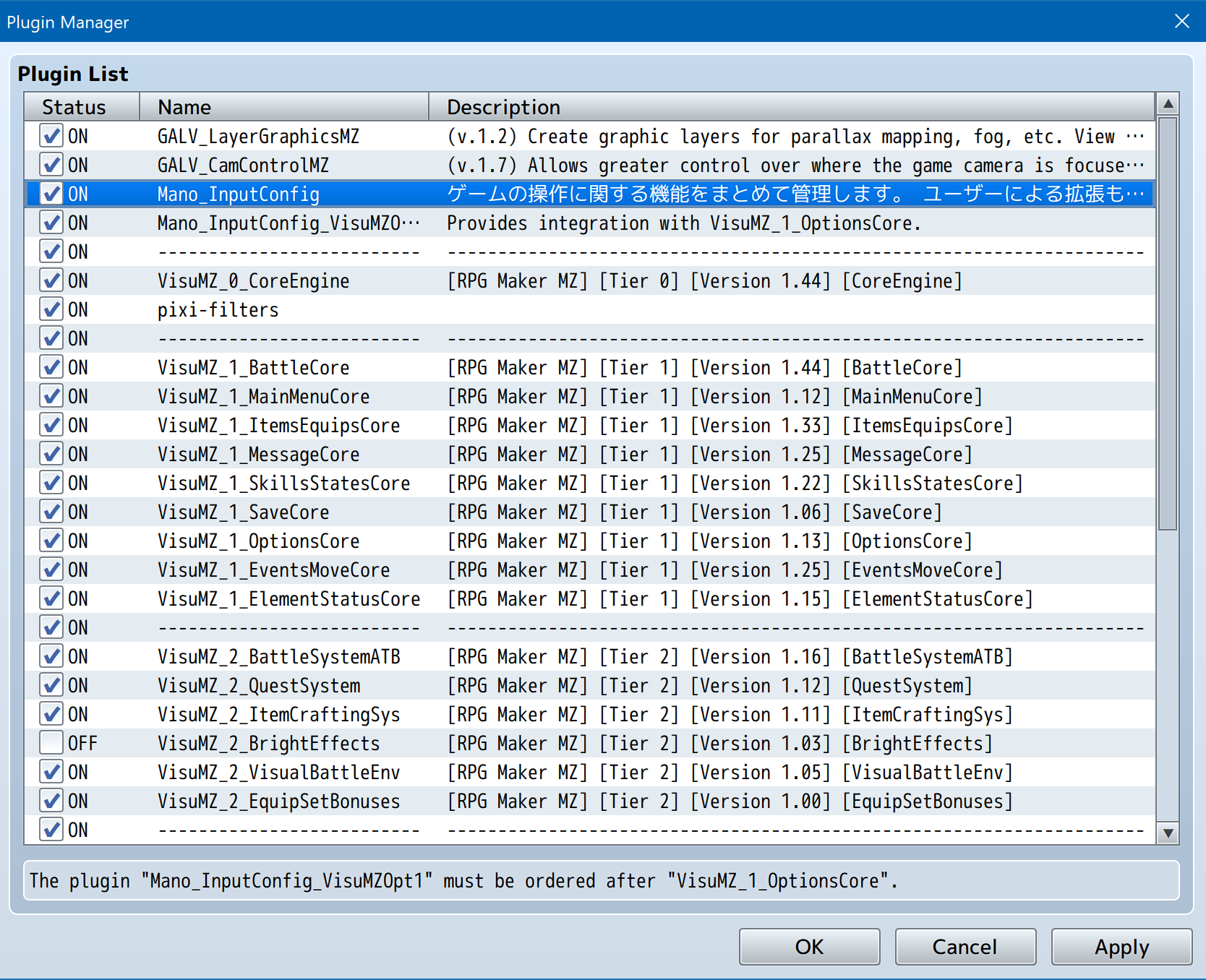1206x980 pixels.
Task: Turn off the VisuMZ_1_MessageCore checkbox
Action: click(x=51, y=454)
